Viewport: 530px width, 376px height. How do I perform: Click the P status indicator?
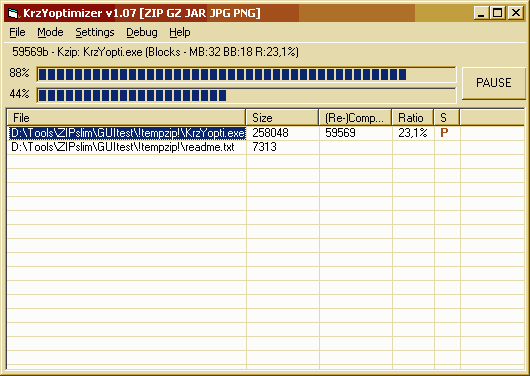pyautogui.click(x=444, y=133)
